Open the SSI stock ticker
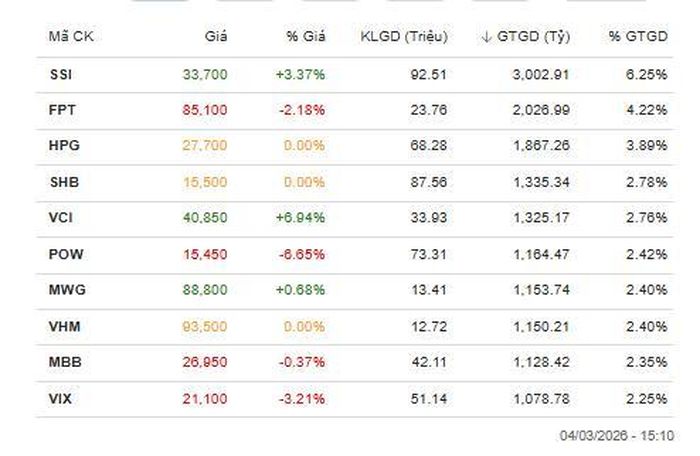The height and width of the screenshot is (456, 700). tap(60, 73)
